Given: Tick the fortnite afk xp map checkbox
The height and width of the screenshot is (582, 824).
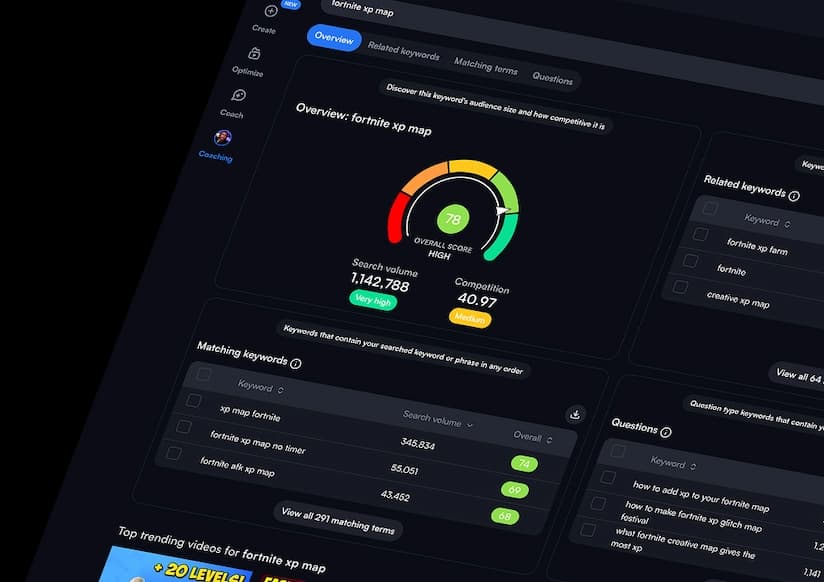Looking at the screenshot, I should (173, 453).
